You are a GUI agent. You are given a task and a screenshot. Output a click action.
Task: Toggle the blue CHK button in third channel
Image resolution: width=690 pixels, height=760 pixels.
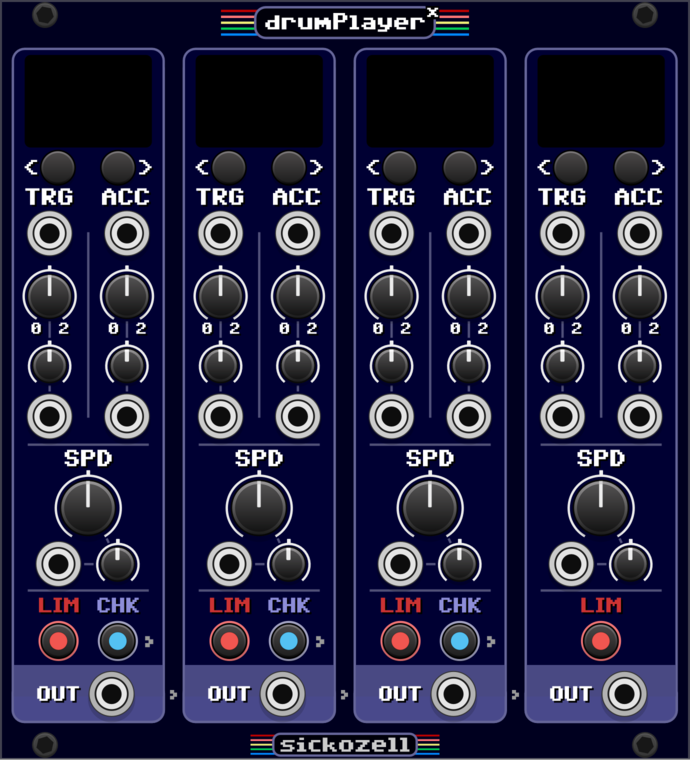(x=460, y=641)
